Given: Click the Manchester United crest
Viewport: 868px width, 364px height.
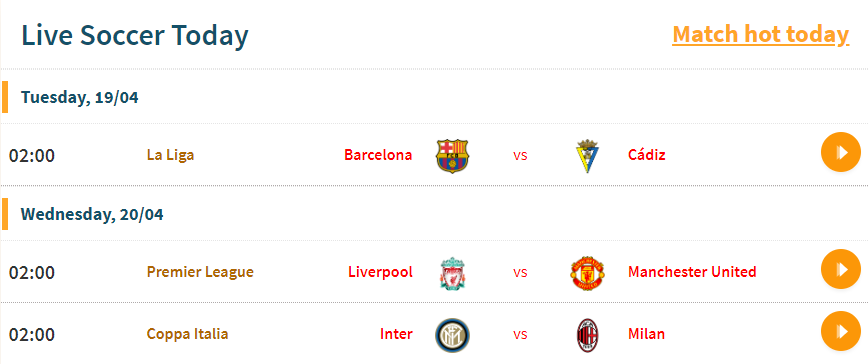Looking at the screenshot, I should (587, 273).
